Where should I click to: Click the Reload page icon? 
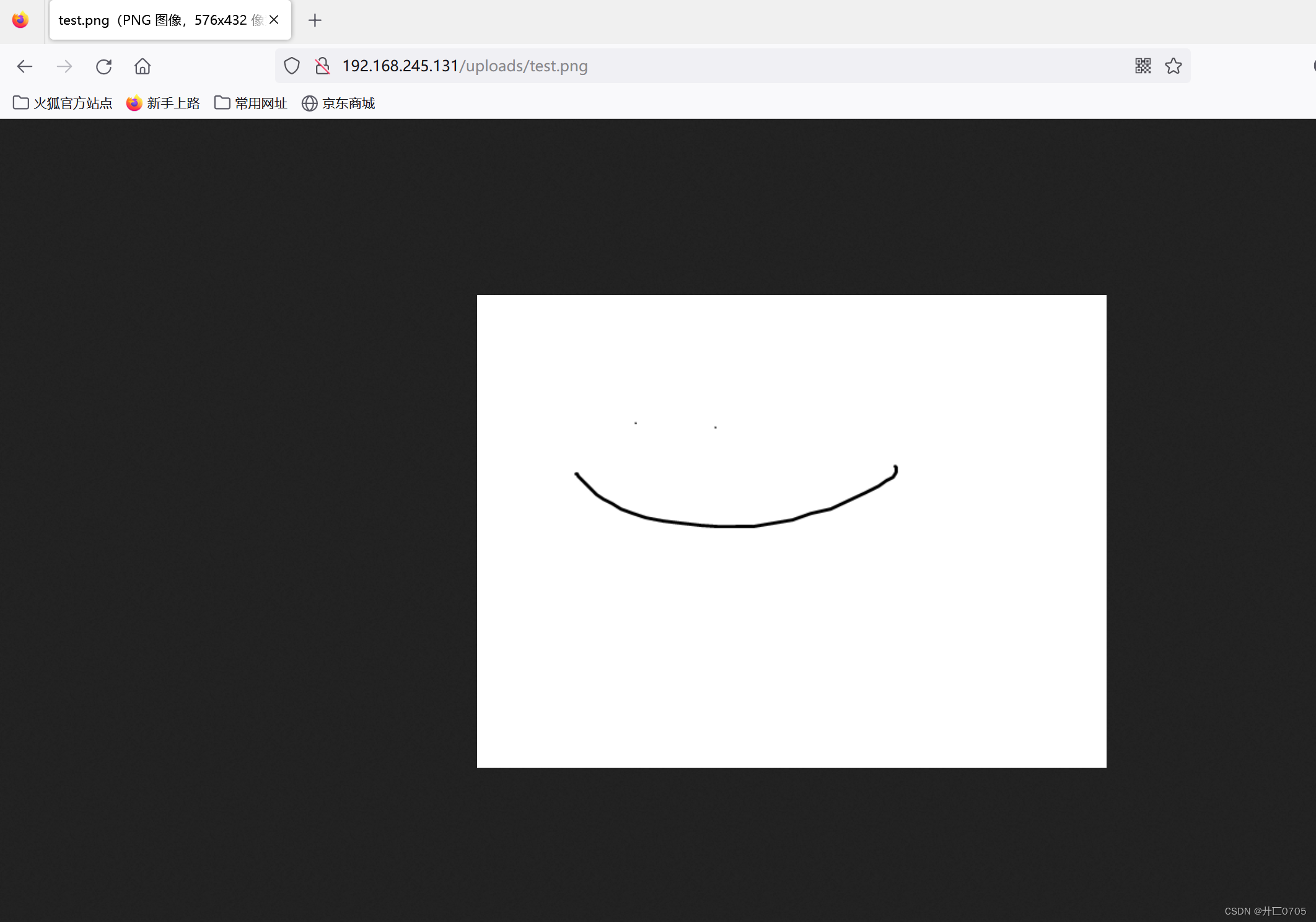103,66
